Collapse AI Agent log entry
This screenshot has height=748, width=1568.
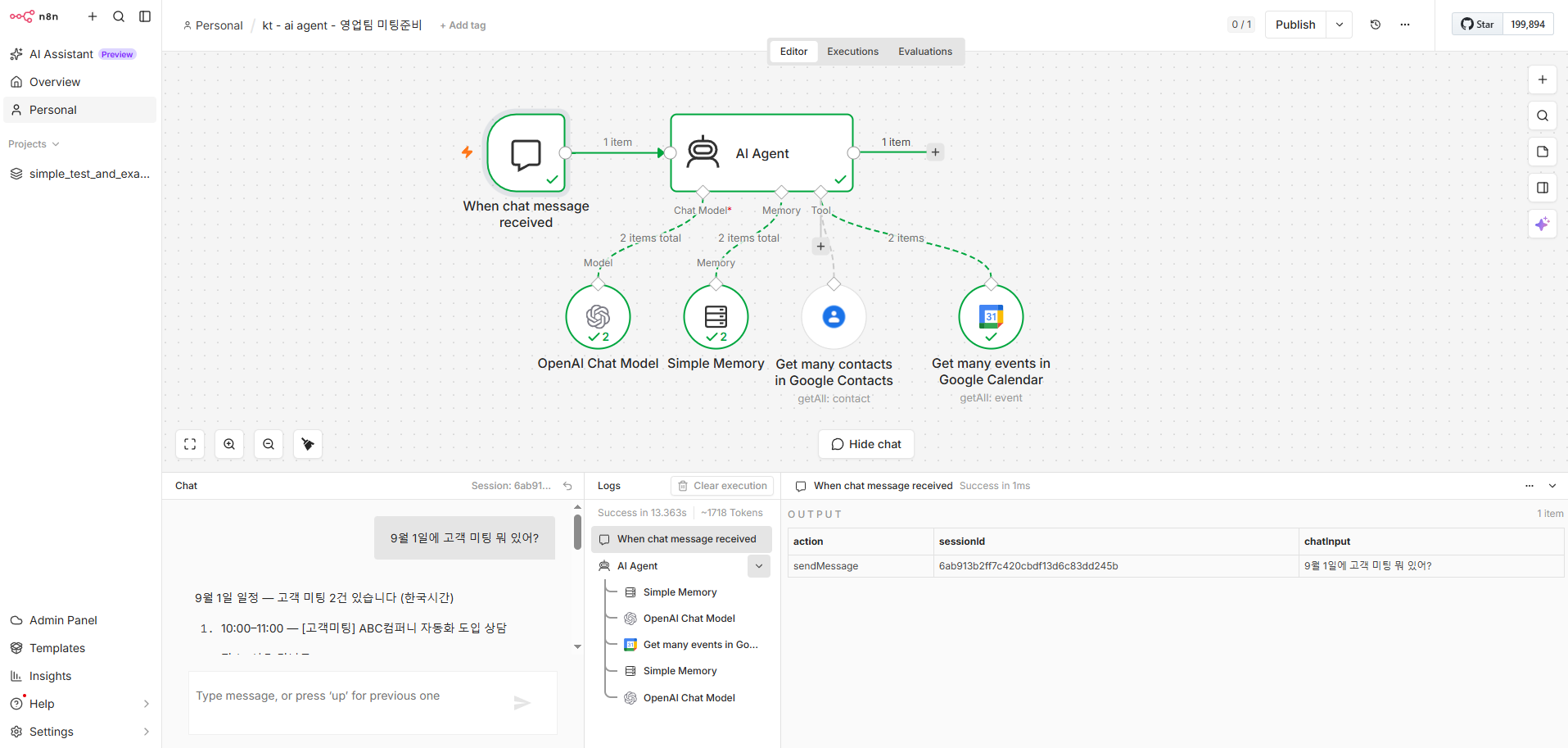click(759, 566)
